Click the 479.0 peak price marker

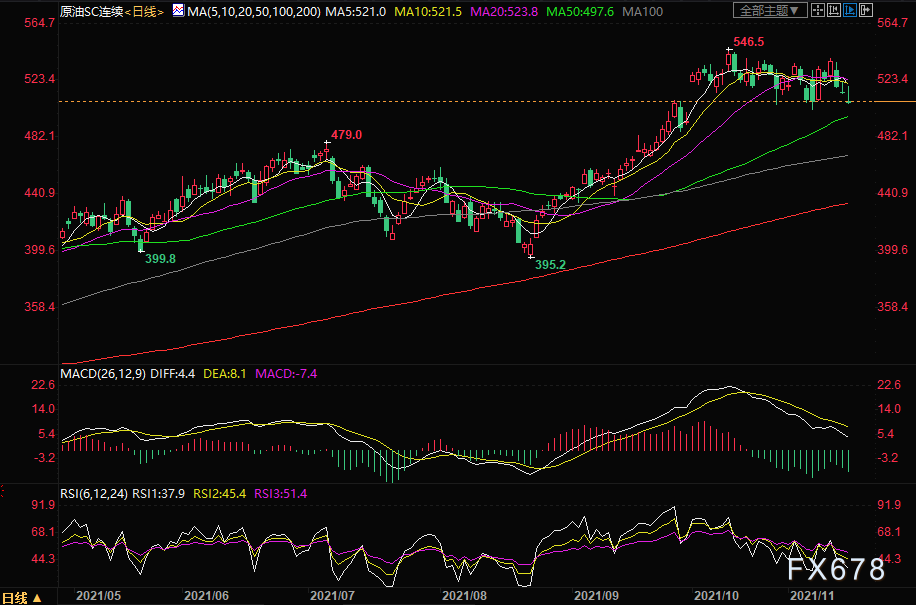346,135
